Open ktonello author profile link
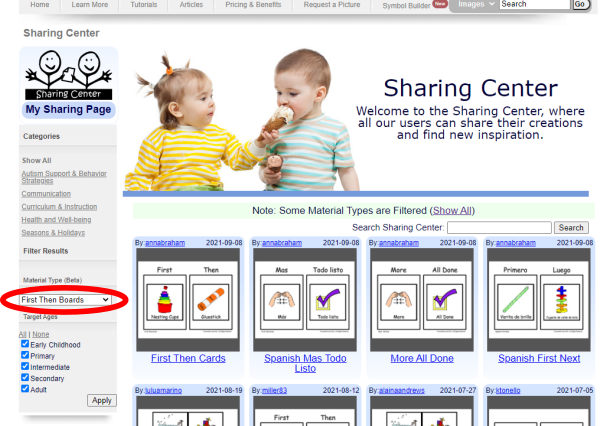The height and width of the screenshot is (426, 600). (x=508, y=390)
